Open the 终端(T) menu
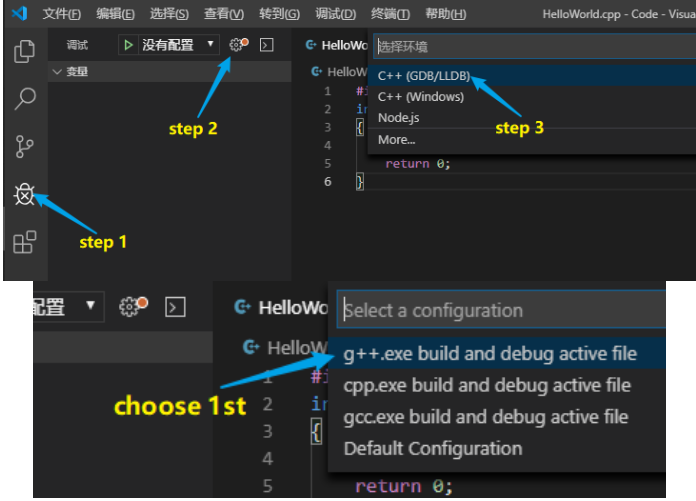696x501 pixels. [x=390, y=14]
